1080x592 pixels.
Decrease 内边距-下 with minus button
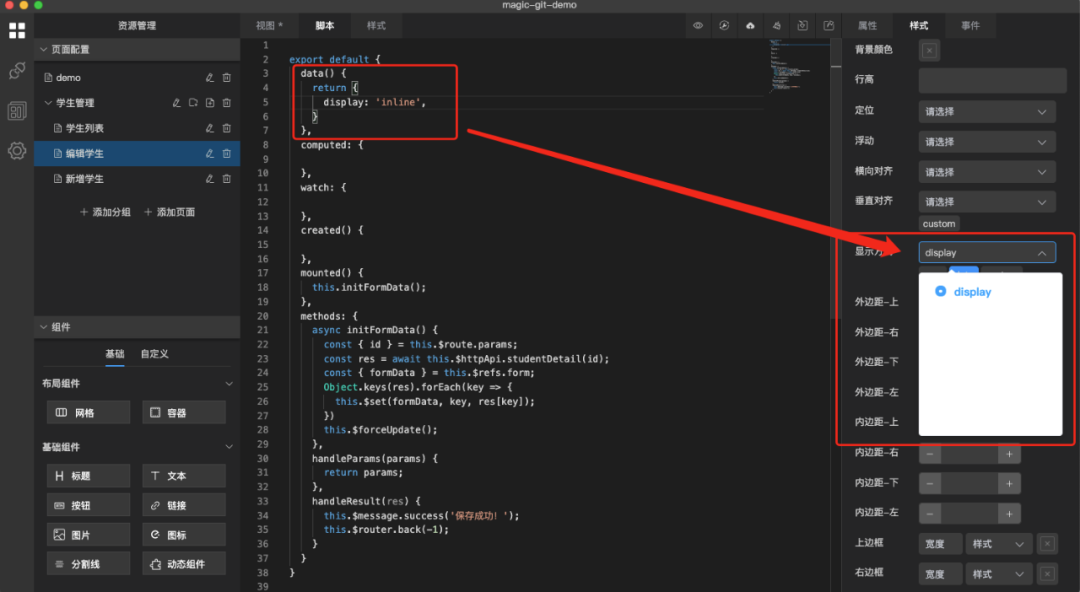click(930, 484)
